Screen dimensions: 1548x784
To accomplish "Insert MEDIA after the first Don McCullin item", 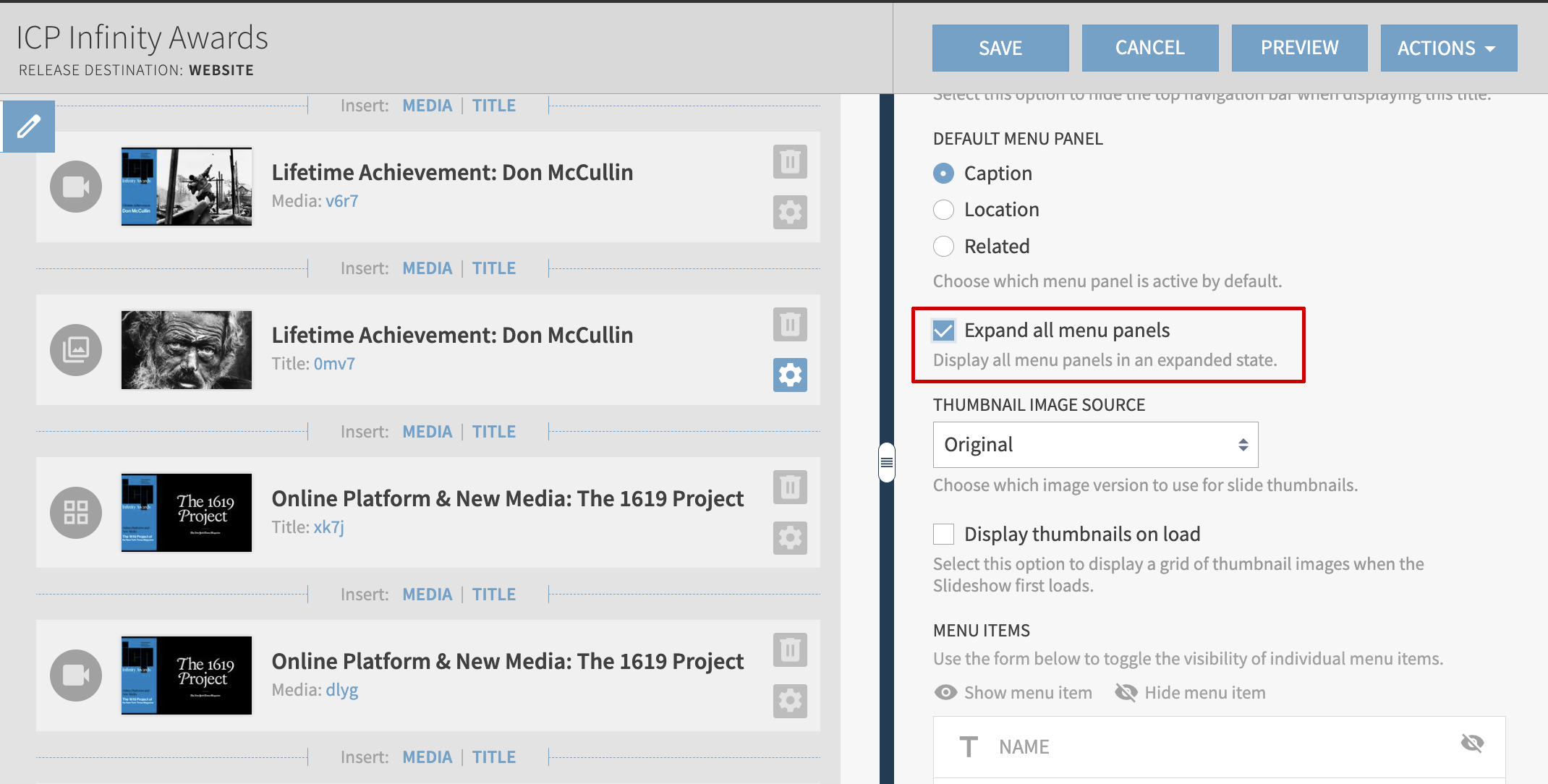I will [x=427, y=268].
